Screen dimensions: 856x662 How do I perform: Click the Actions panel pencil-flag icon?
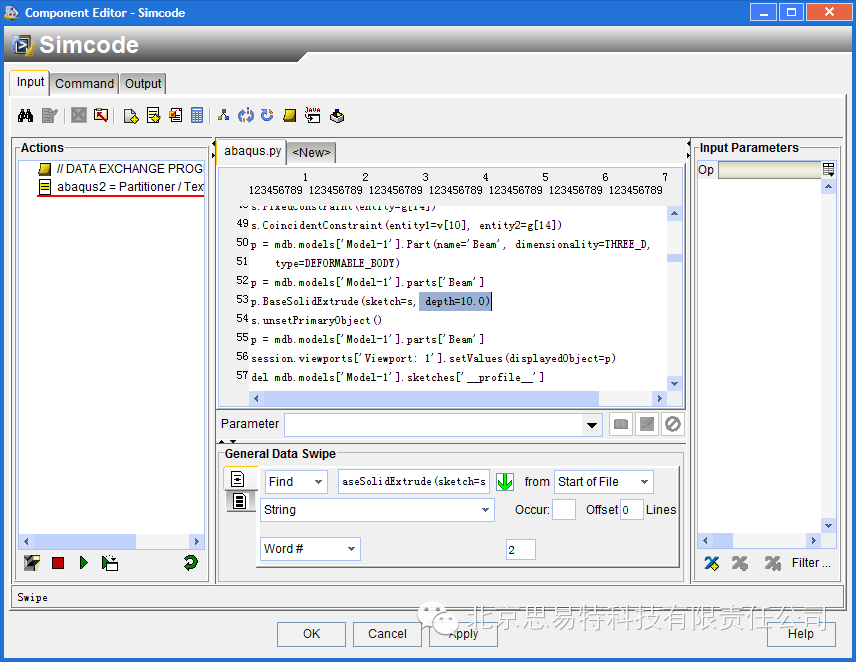[32, 563]
